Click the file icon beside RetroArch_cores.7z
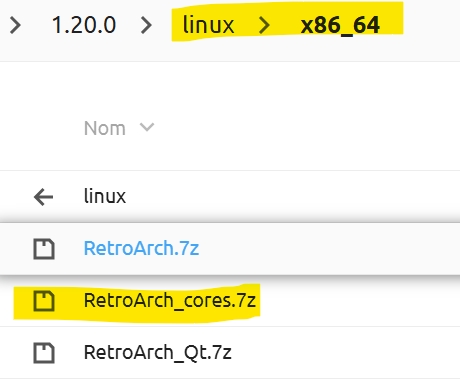The image size is (460, 385). [44, 301]
